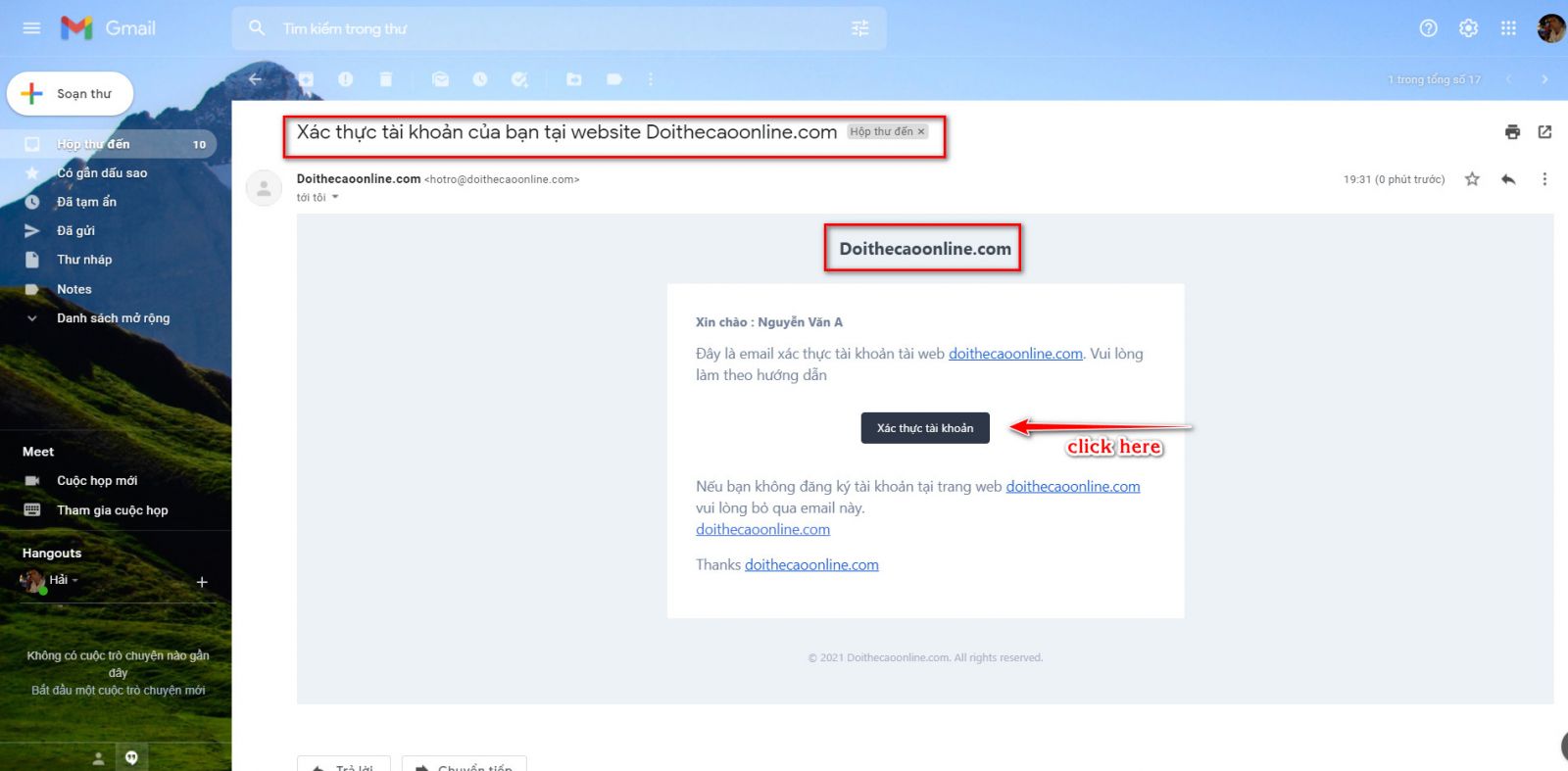This screenshot has height=771, width=1568.
Task: Click the email subject Xác thực tài khoản
Action: (x=566, y=132)
